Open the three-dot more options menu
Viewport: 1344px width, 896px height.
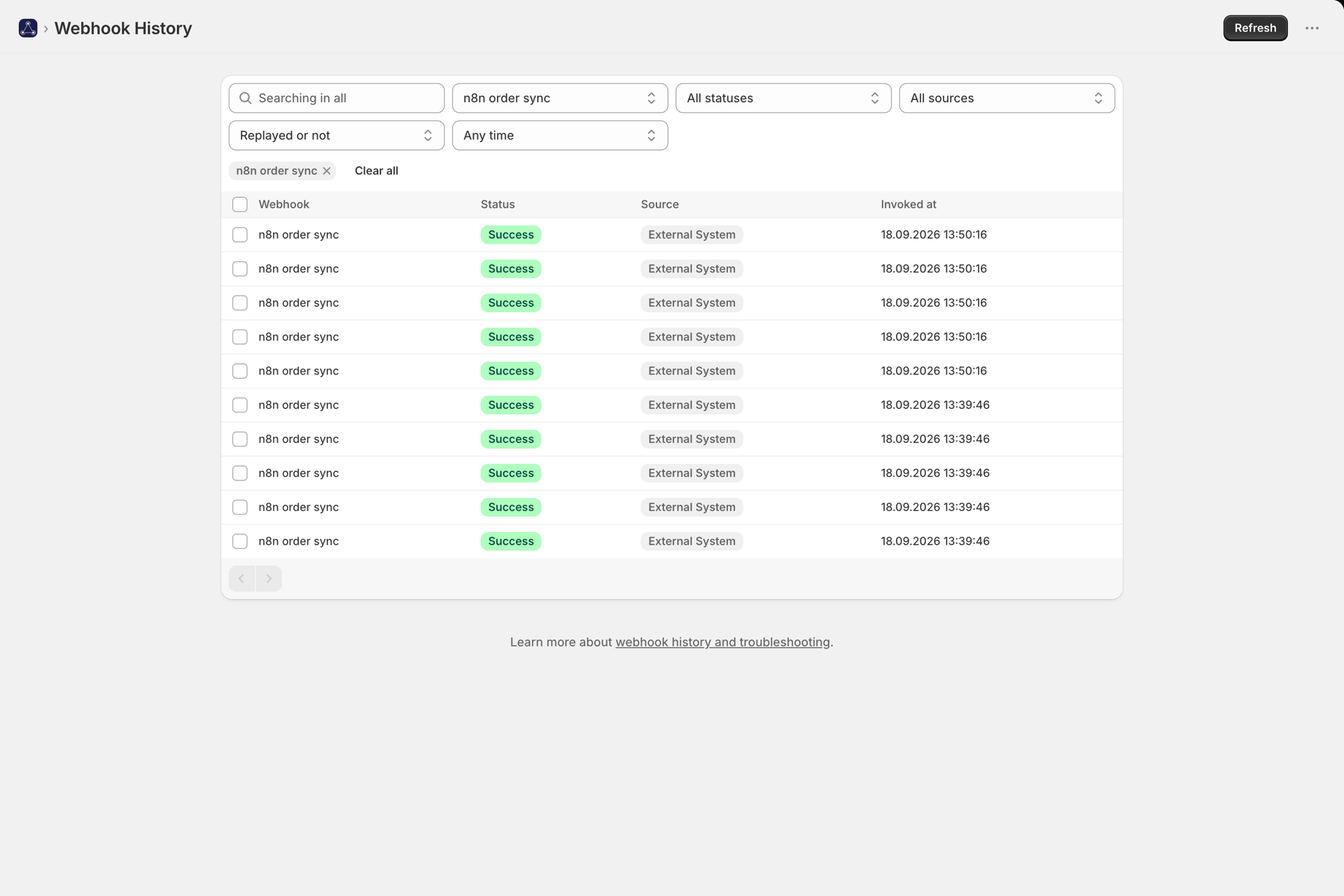tap(1312, 28)
